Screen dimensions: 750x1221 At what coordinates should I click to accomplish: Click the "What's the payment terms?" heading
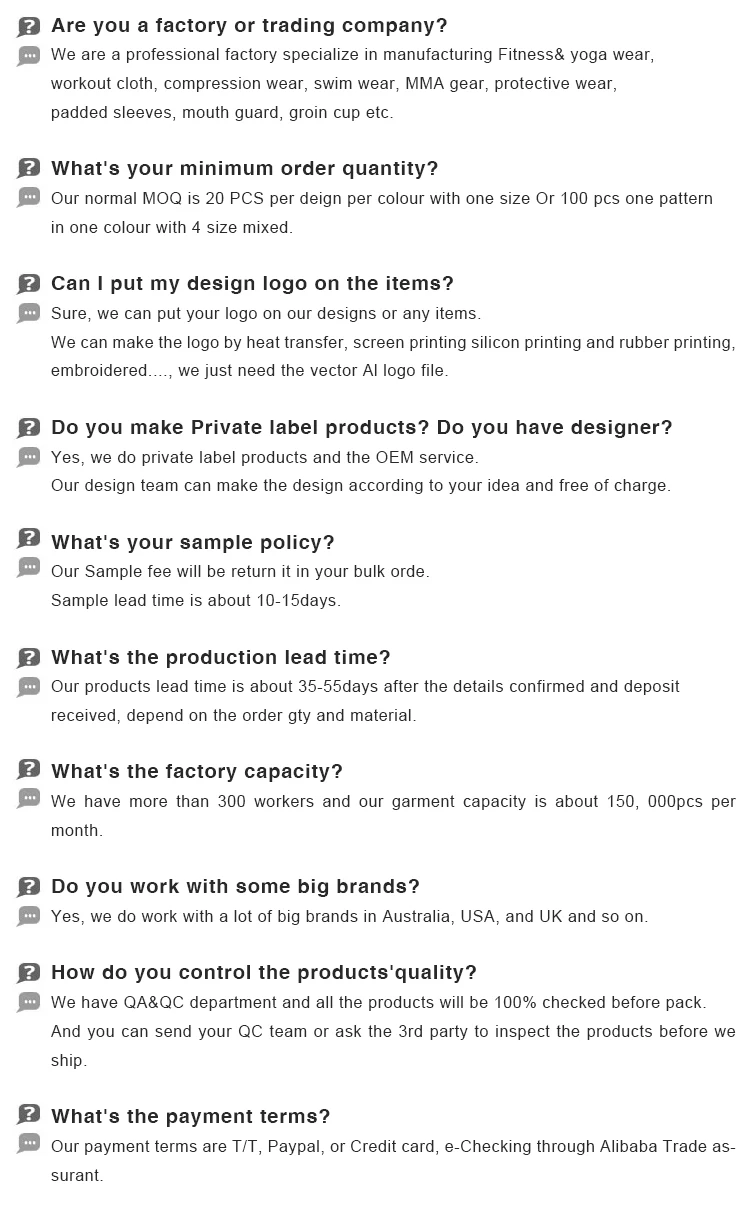(x=190, y=1116)
